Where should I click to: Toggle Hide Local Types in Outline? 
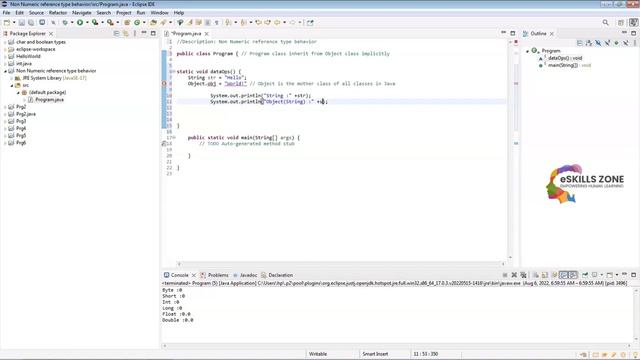625,43
